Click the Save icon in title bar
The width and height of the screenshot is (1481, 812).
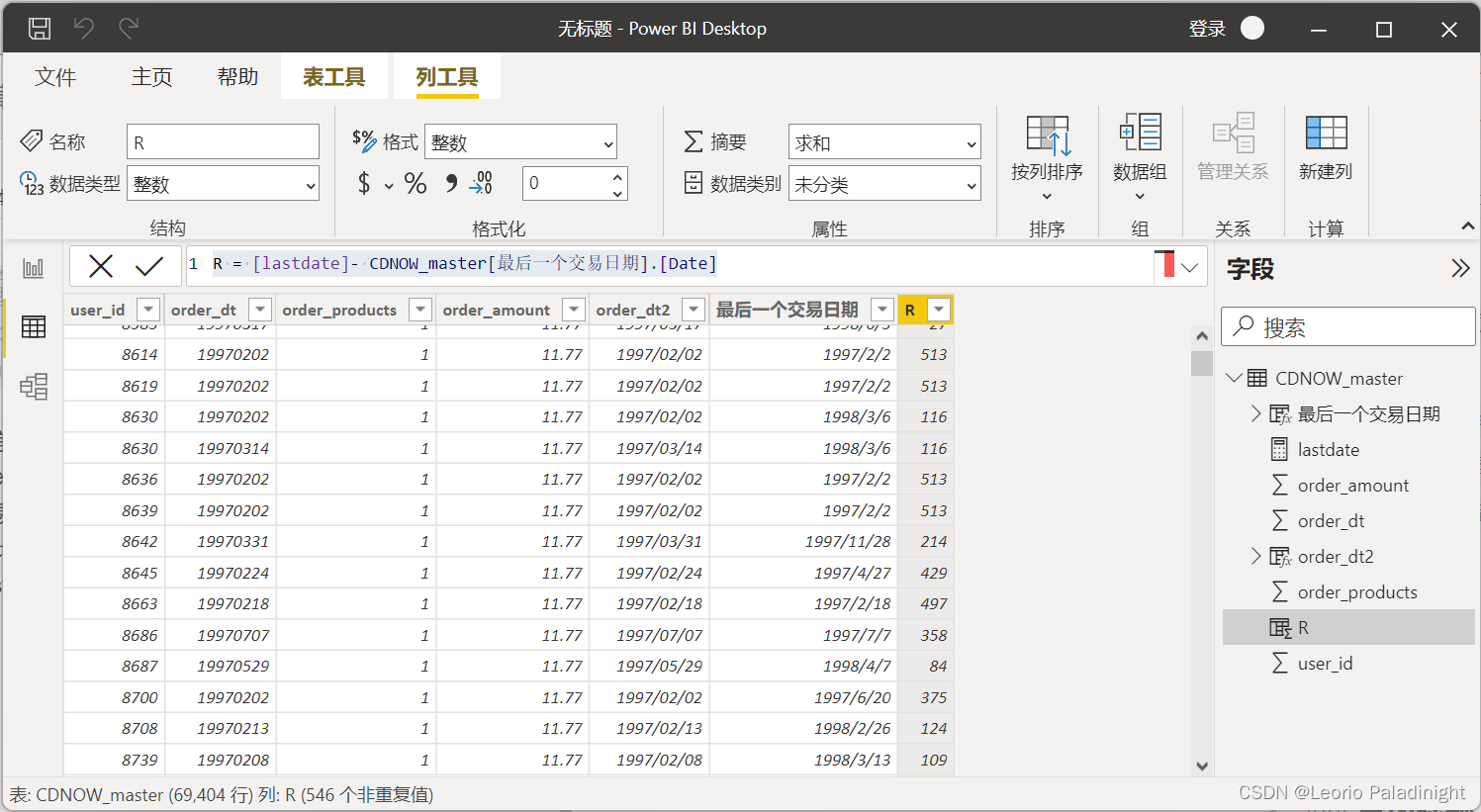point(40,29)
